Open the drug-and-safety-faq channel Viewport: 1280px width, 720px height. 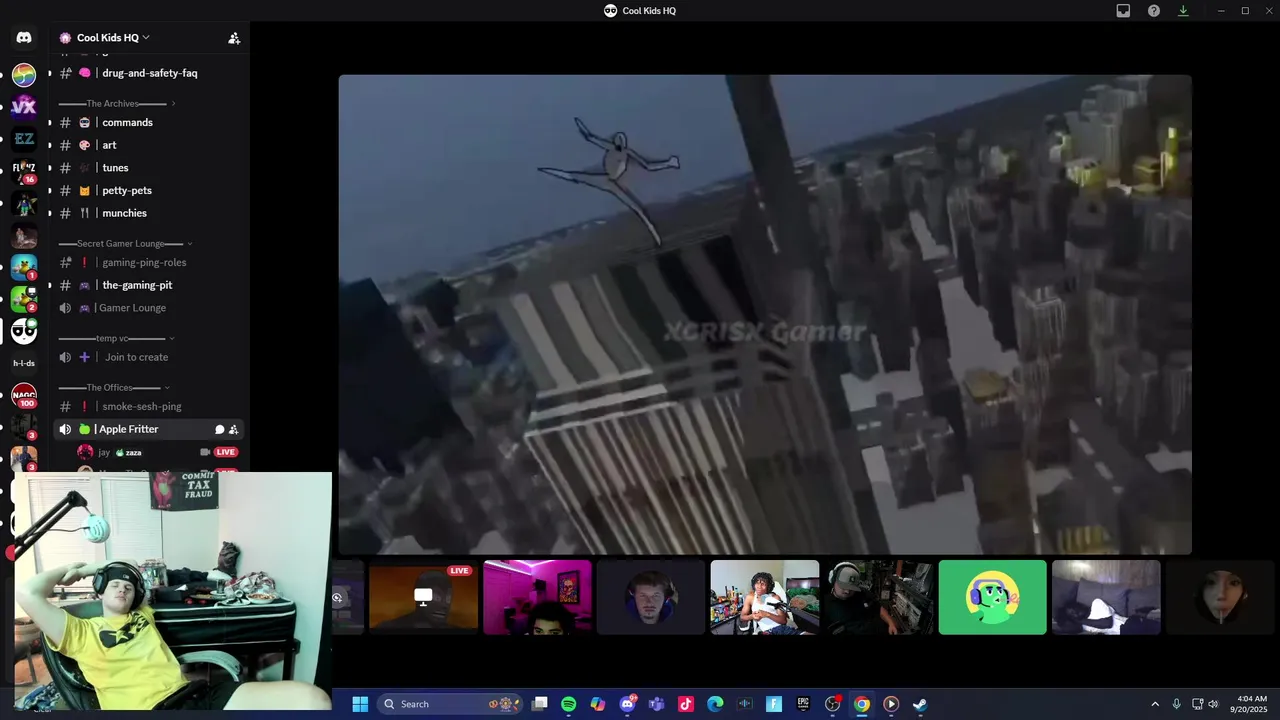point(149,73)
